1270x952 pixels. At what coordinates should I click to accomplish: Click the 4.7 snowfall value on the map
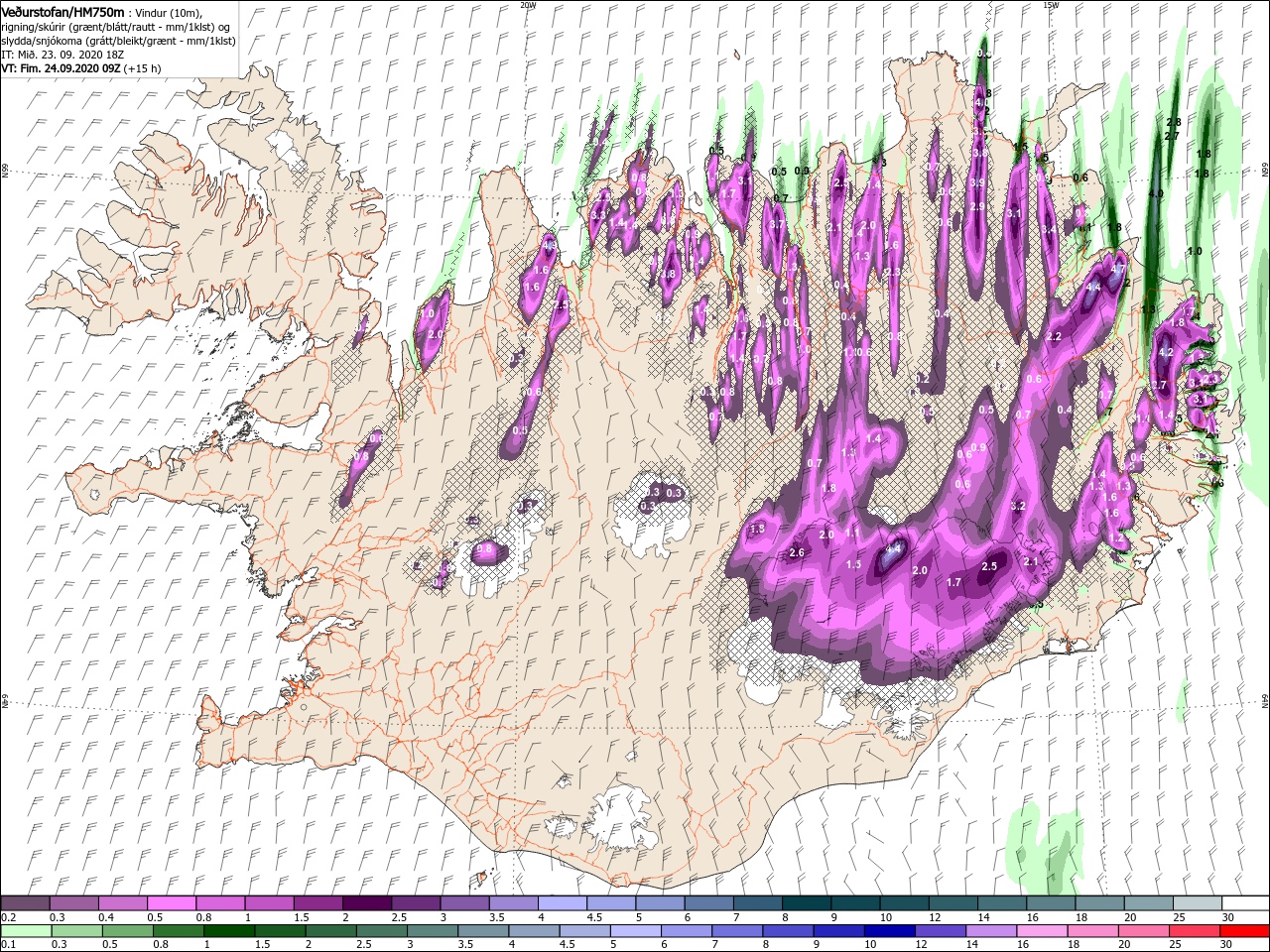1118,269
